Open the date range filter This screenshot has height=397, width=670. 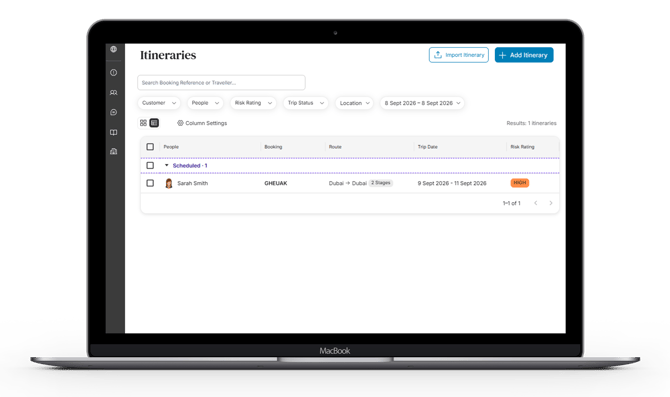point(422,103)
